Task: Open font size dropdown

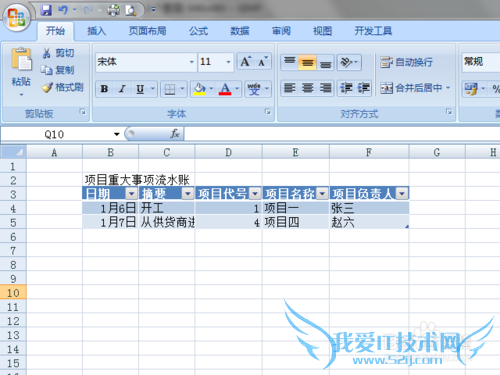Action: pyautogui.click(x=228, y=62)
